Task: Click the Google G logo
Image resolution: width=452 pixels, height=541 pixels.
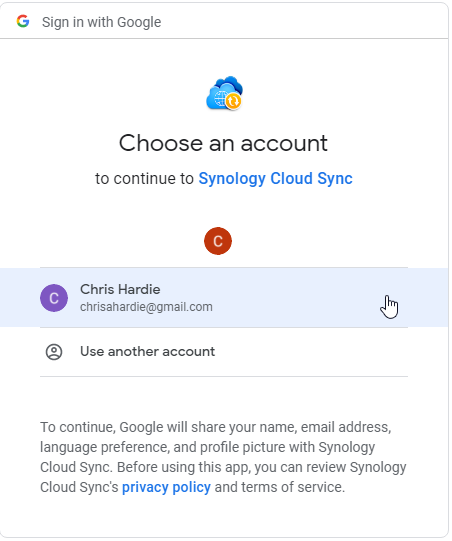Action: pos(23,21)
